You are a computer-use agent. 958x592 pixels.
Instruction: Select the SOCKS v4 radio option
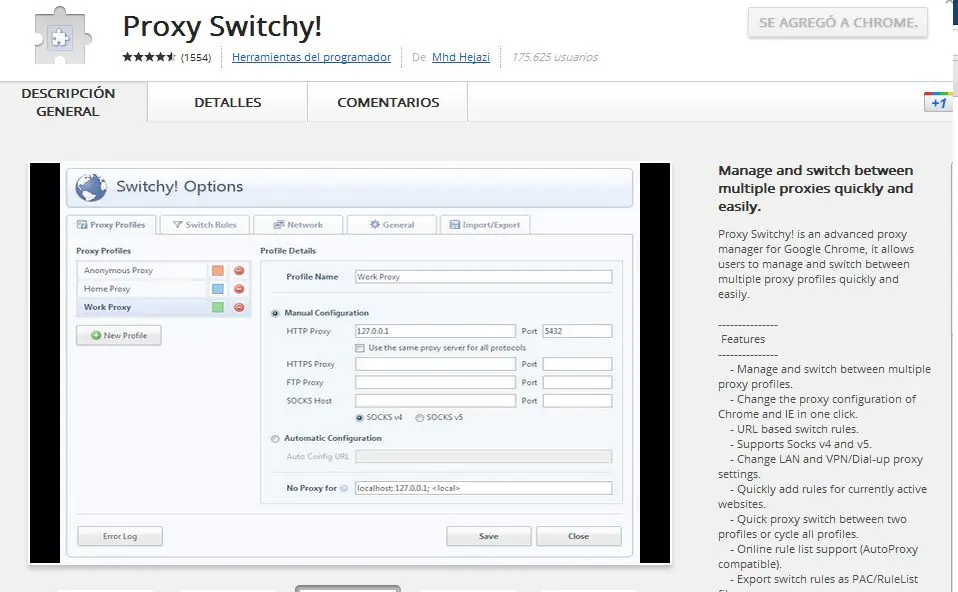point(359,418)
